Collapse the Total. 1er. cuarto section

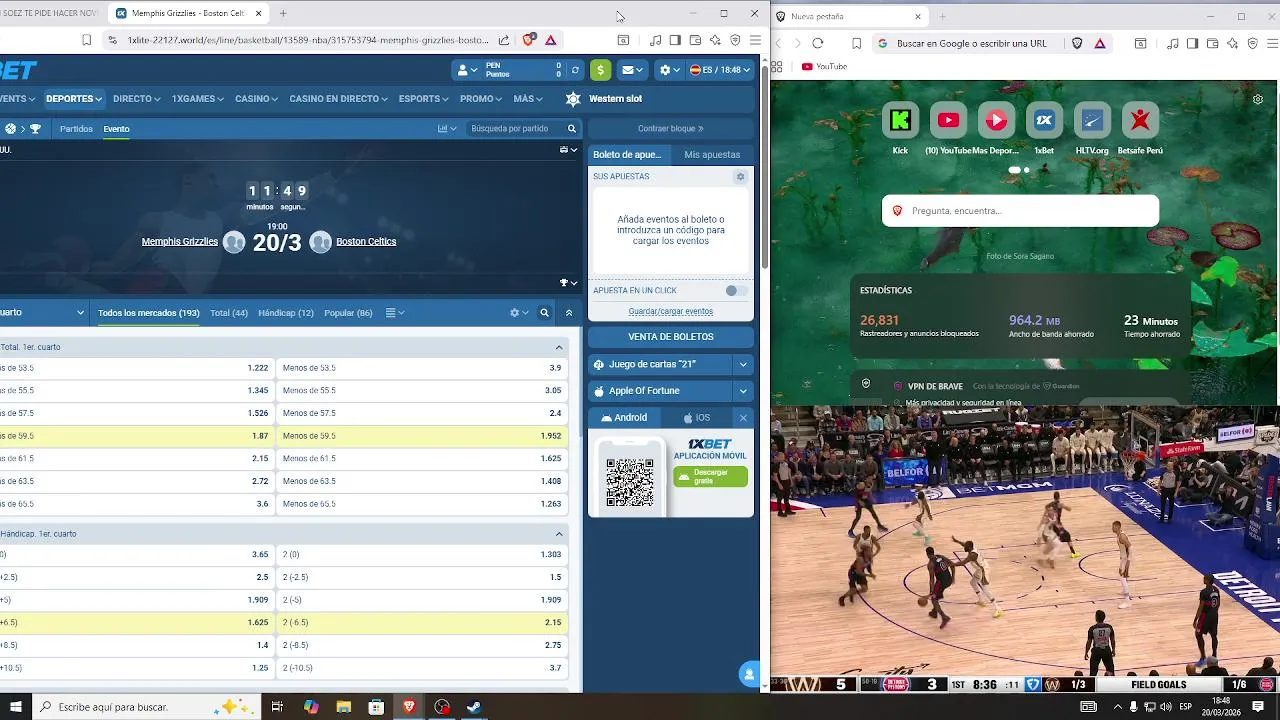tap(559, 347)
